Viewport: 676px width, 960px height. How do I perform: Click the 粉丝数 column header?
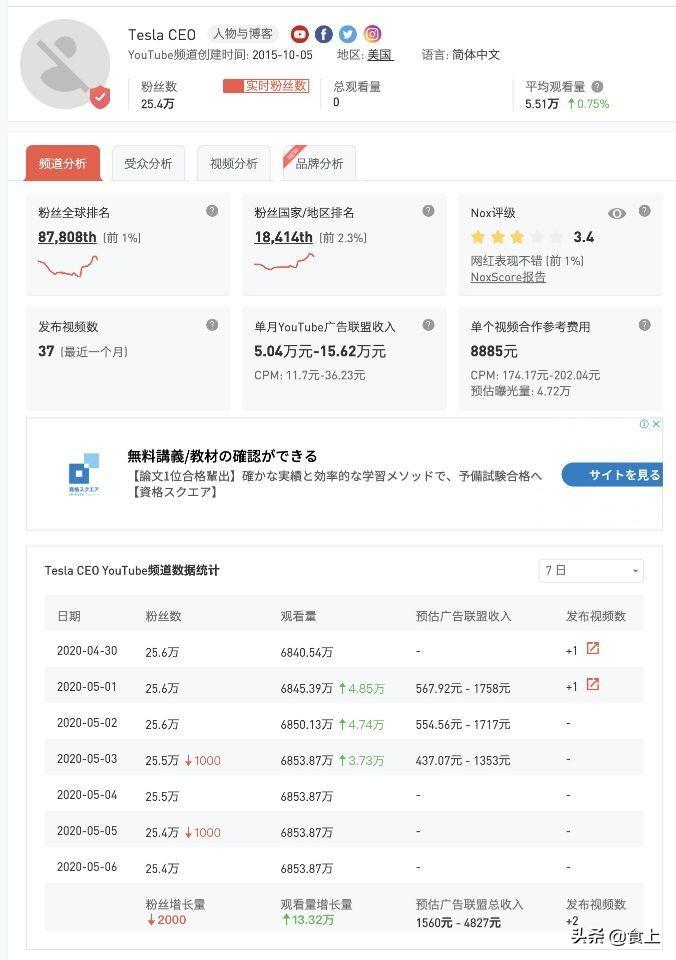click(x=163, y=616)
